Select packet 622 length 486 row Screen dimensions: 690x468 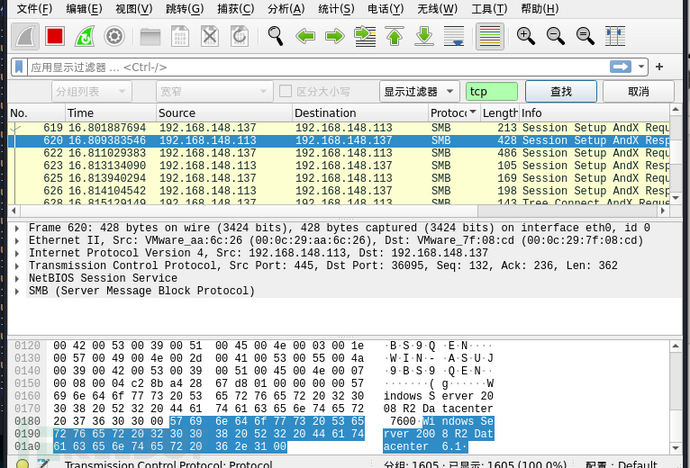point(339,153)
